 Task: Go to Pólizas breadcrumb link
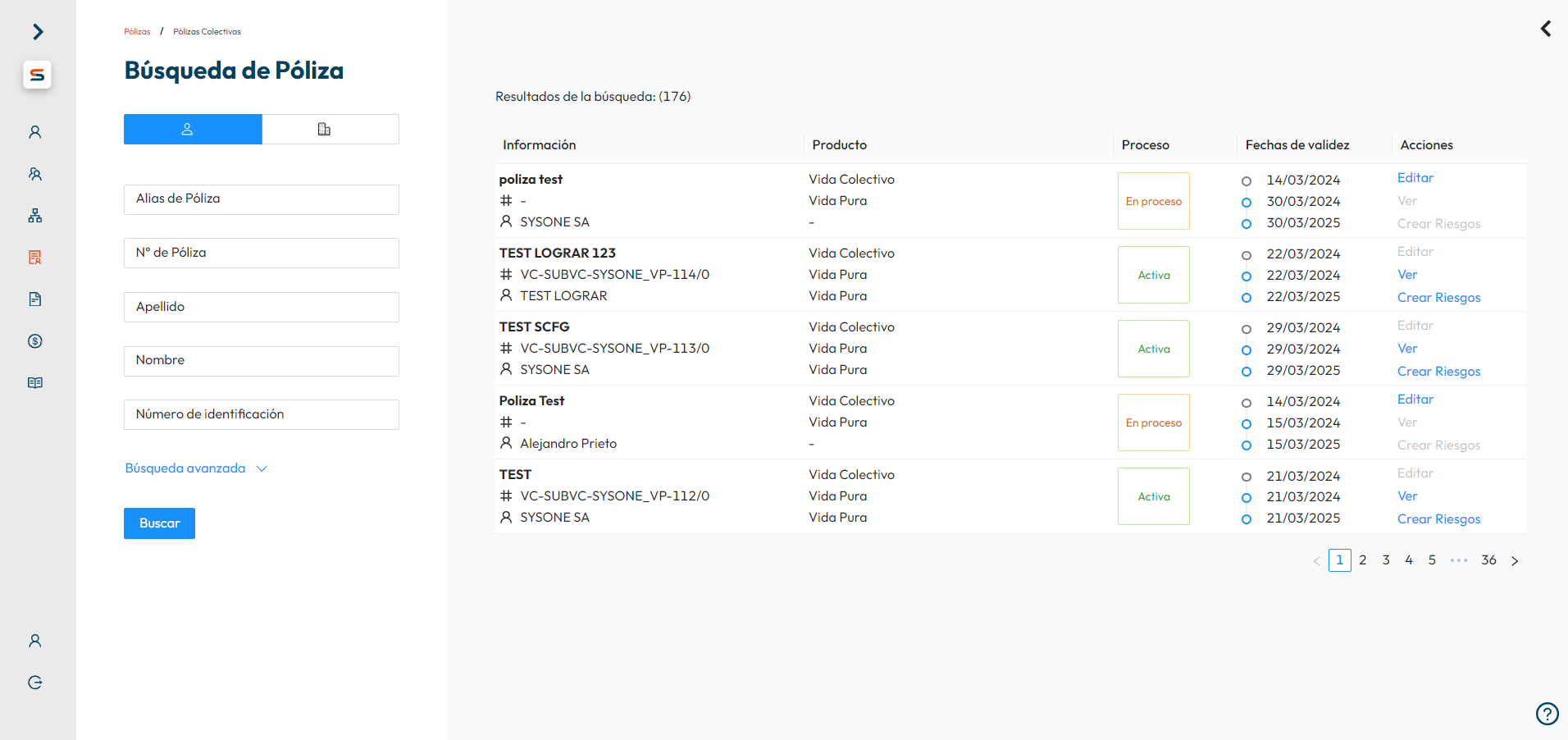tap(137, 32)
